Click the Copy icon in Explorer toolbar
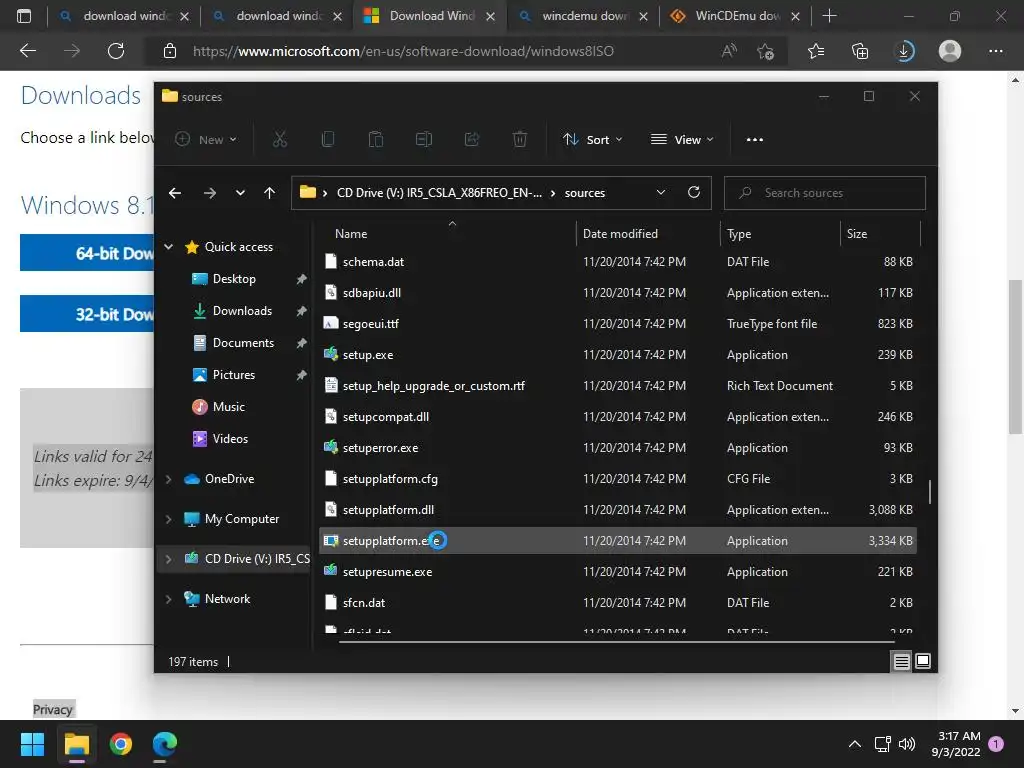This screenshot has width=1024, height=768. [328, 139]
